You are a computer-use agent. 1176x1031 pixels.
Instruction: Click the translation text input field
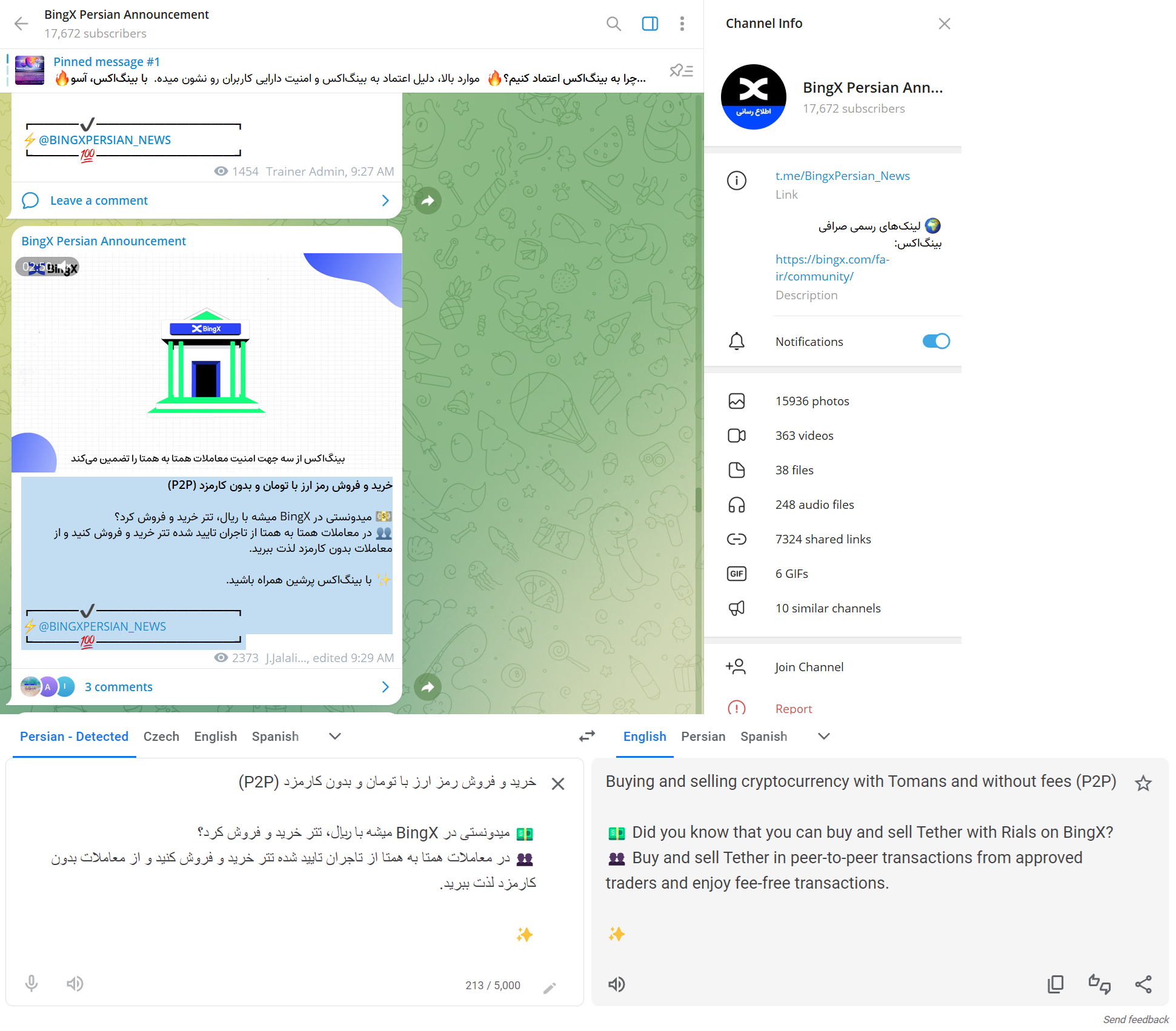(x=290, y=870)
